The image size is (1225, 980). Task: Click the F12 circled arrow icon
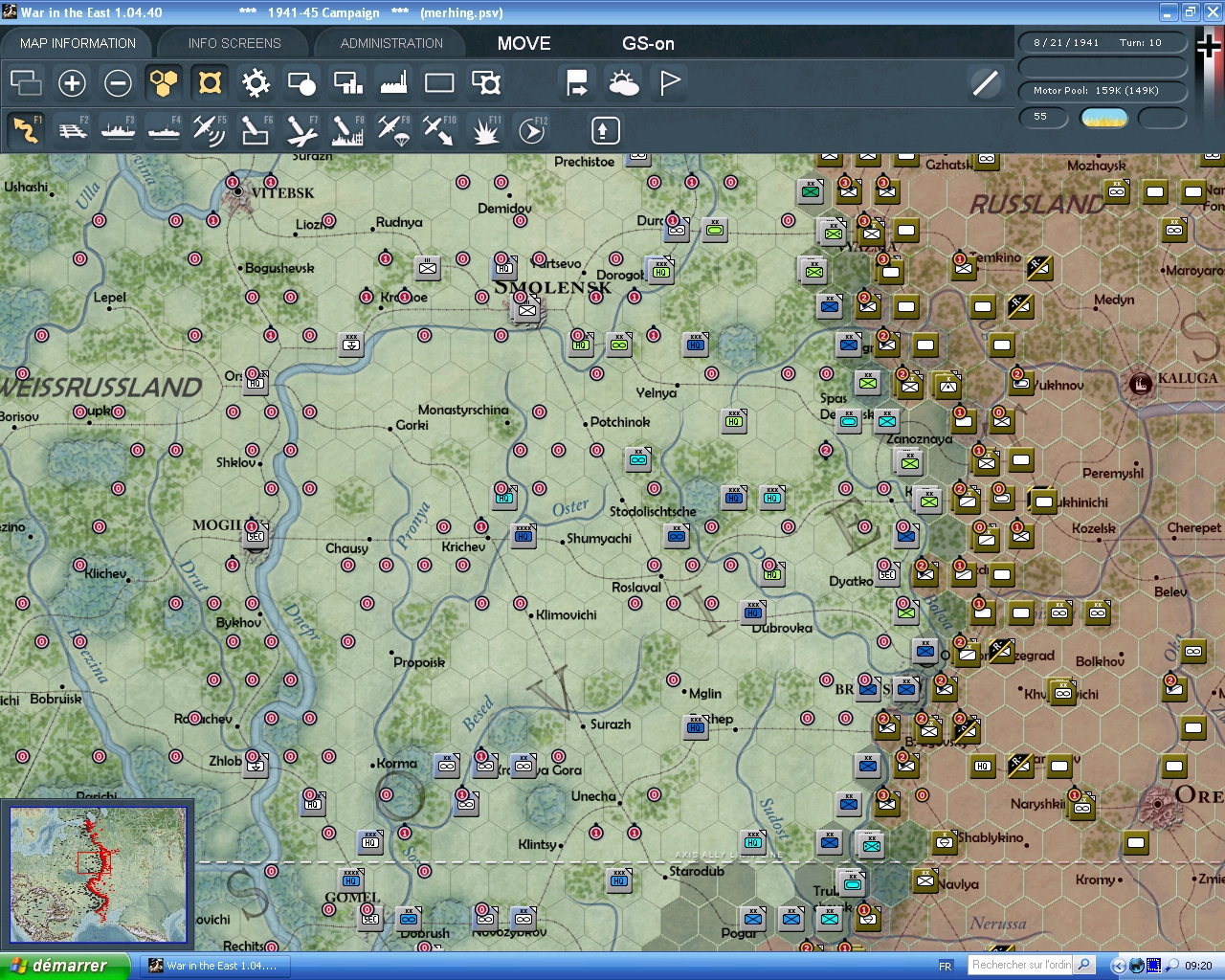tap(531, 130)
